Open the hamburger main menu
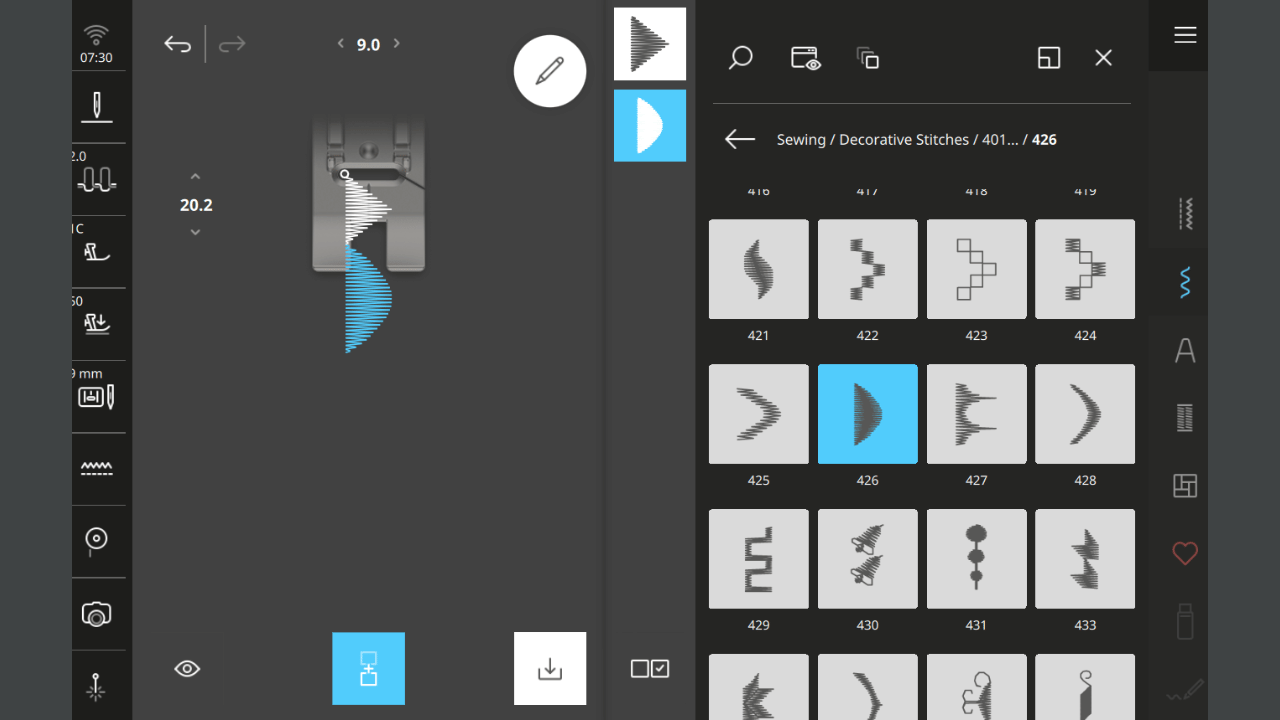 [x=1185, y=35]
